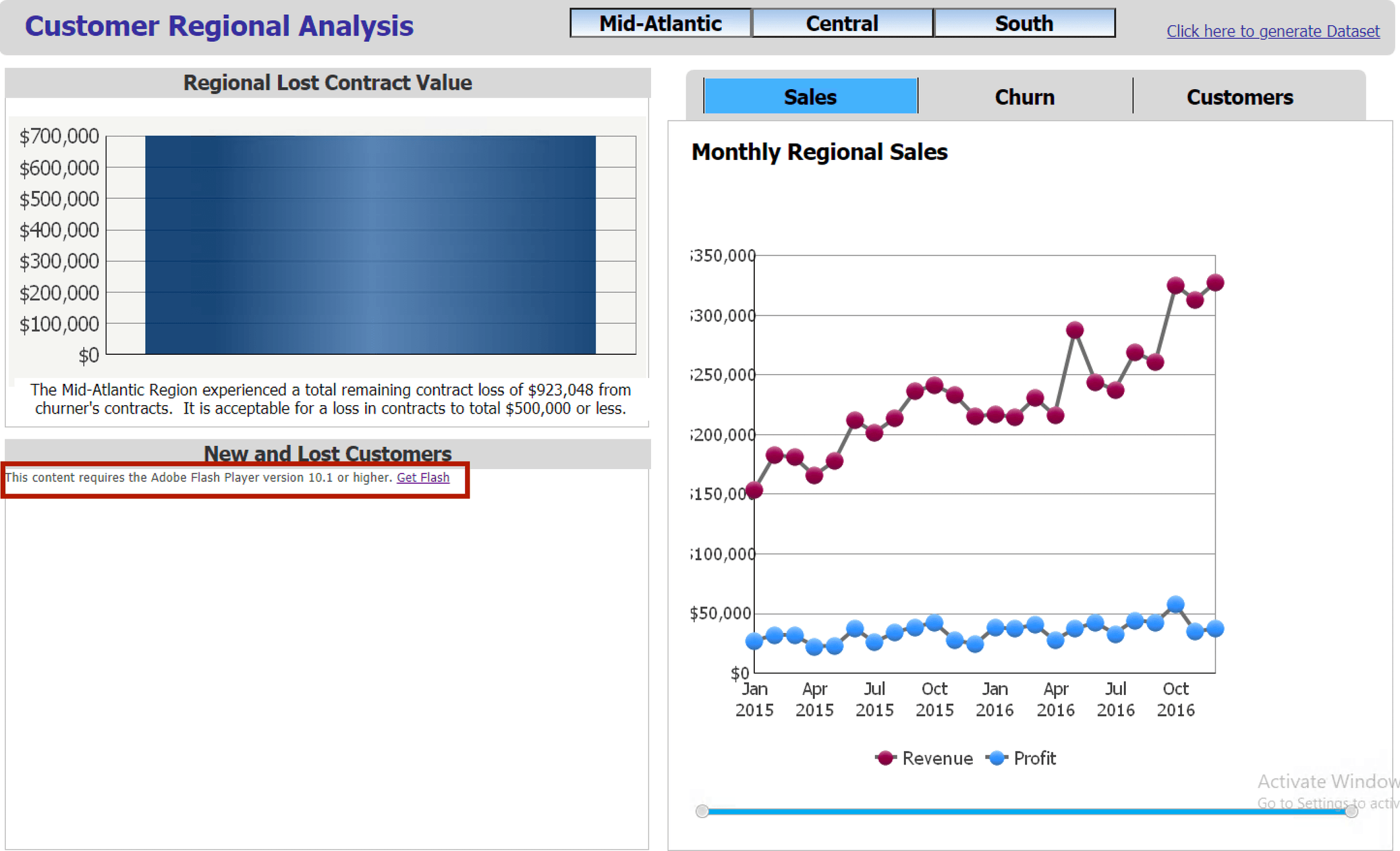Click the highest Profit data point
The width and height of the screenshot is (1400, 851).
(1175, 605)
